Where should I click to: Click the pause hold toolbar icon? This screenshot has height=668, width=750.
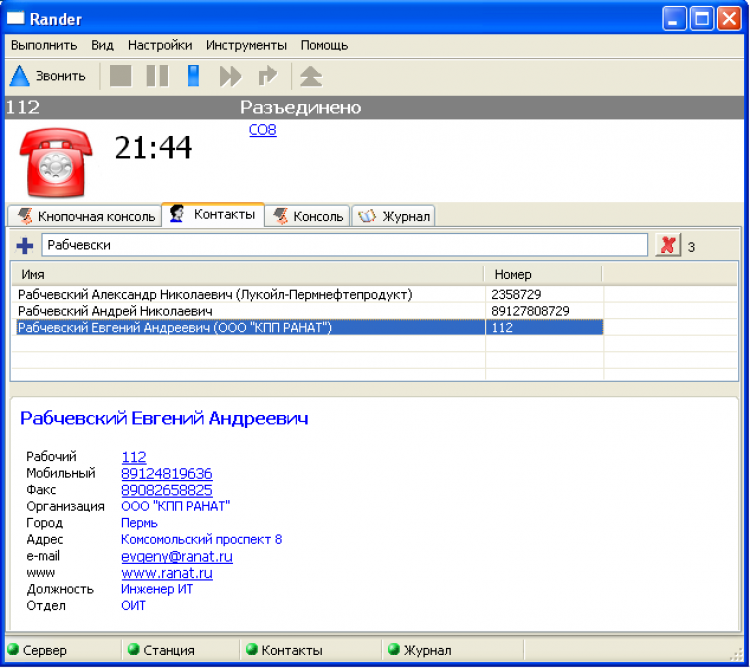point(157,76)
